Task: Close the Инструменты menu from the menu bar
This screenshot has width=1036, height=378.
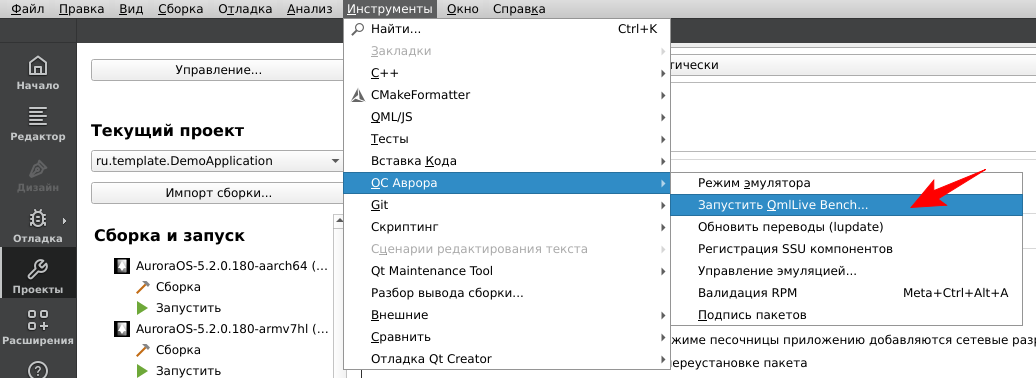Action: [x=390, y=9]
